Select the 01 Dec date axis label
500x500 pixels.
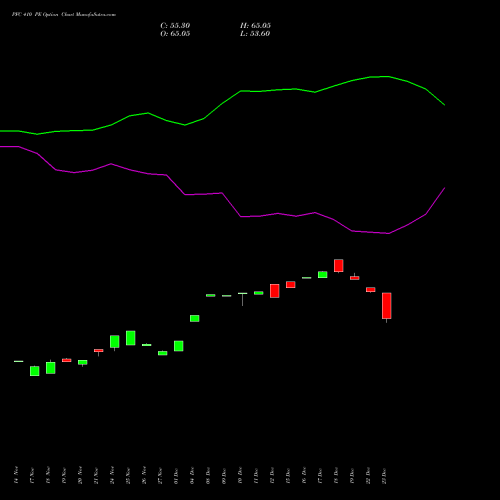(x=176, y=476)
